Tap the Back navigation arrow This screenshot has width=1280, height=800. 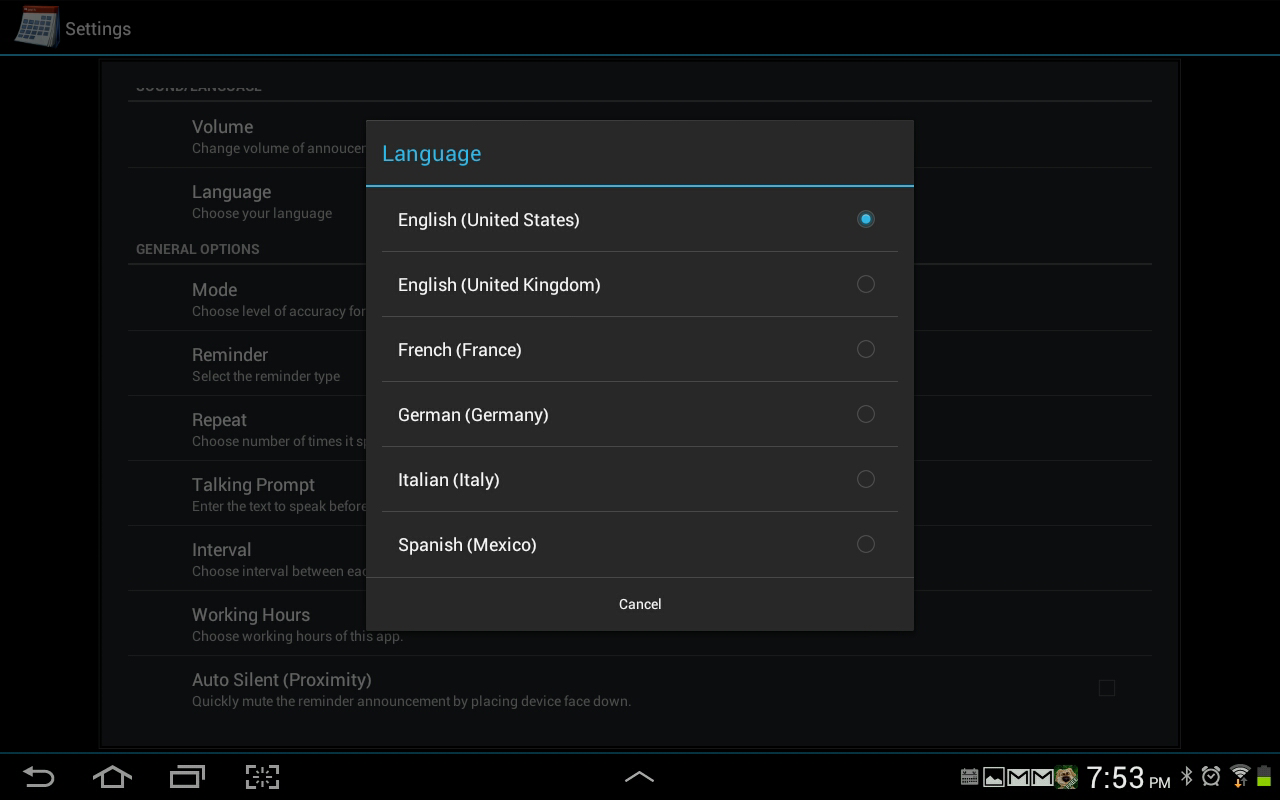(x=39, y=777)
